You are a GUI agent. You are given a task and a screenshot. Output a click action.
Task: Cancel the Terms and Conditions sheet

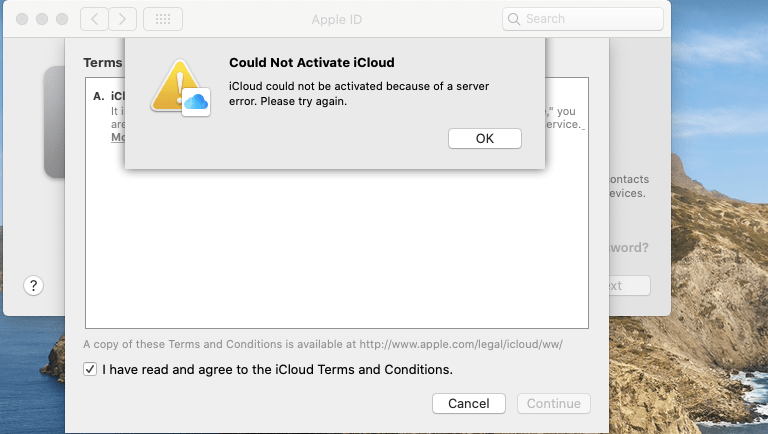(x=468, y=404)
